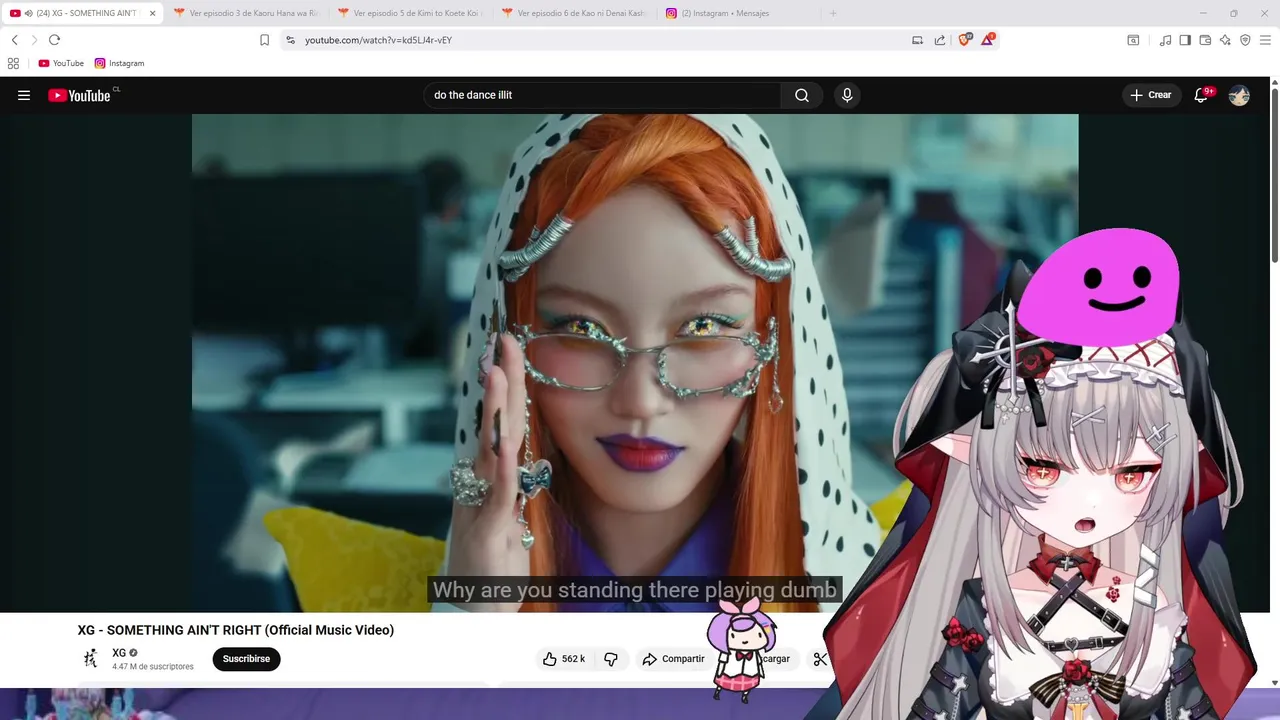Close the XG - SOMETHING AIN'T tab
The height and width of the screenshot is (720, 1280).
pos(152,13)
